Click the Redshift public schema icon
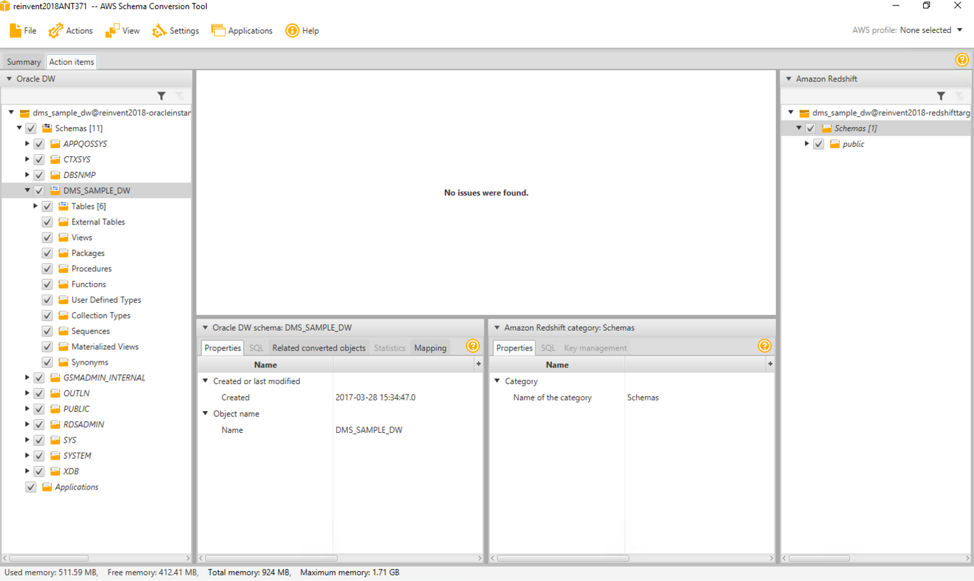Image resolution: width=974 pixels, height=581 pixels. coord(834,144)
